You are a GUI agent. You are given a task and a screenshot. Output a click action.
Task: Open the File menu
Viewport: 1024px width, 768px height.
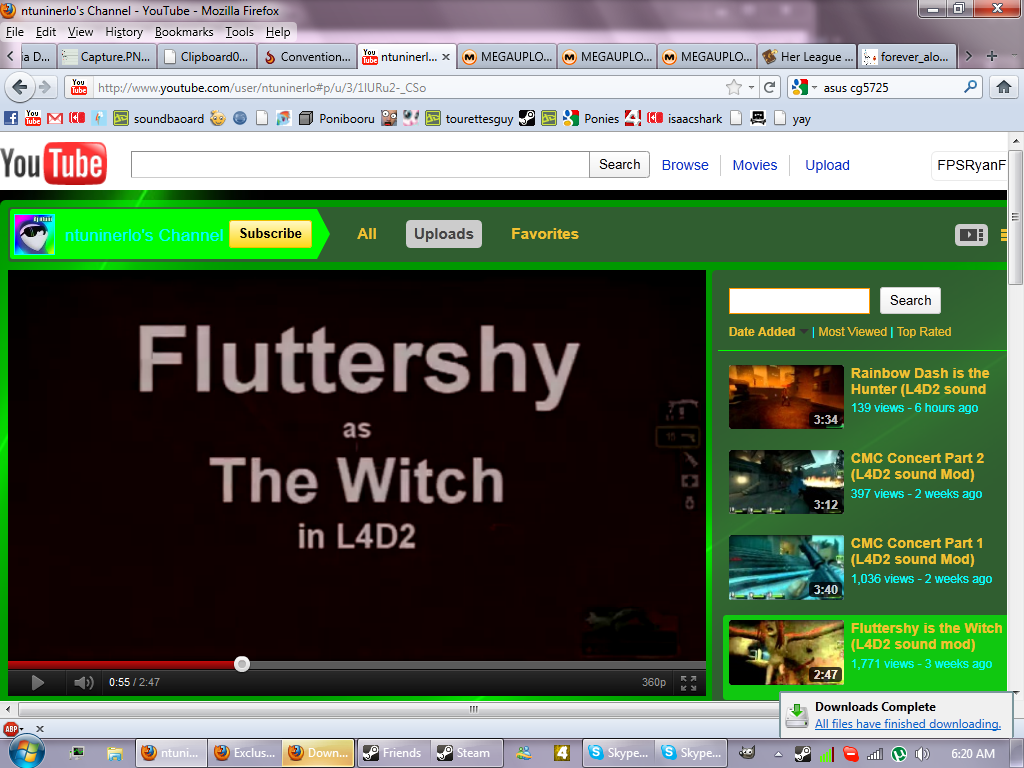tap(14, 32)
